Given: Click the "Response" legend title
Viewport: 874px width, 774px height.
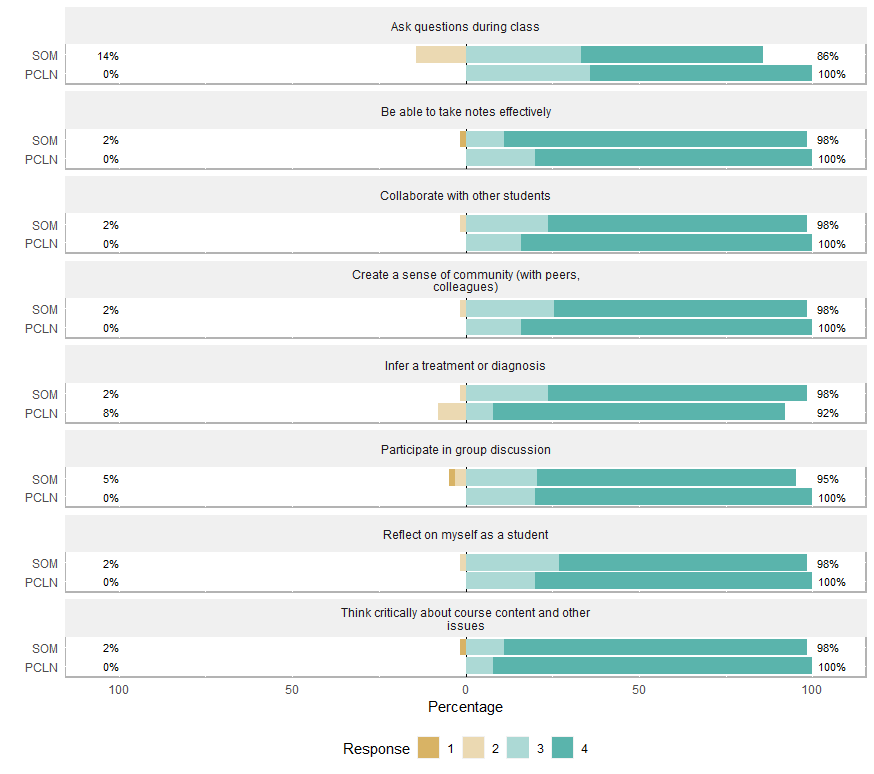Looking at the screenshot, I should click(376, 749).
